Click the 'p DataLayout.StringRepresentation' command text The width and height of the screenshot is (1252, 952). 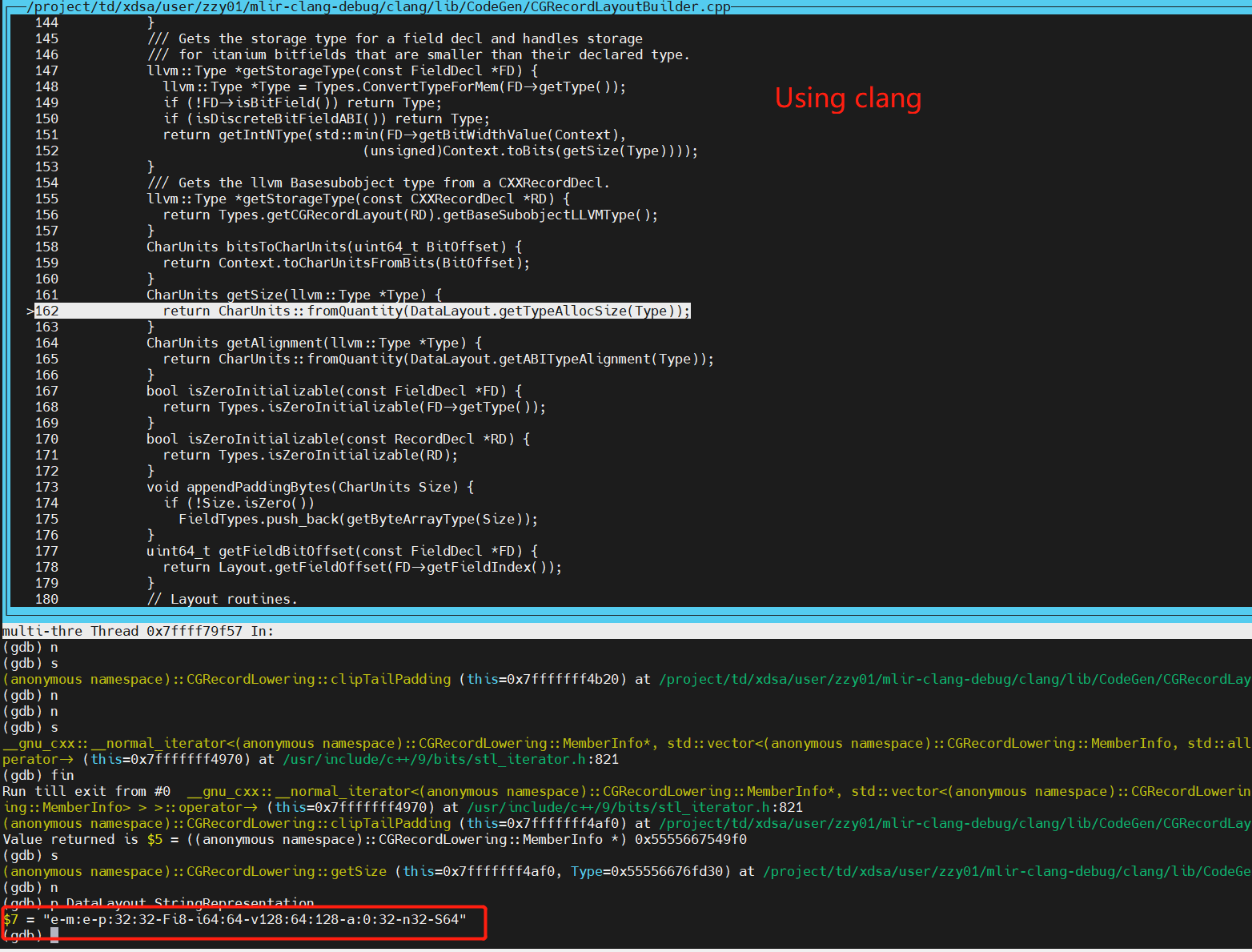pos(184,903)
